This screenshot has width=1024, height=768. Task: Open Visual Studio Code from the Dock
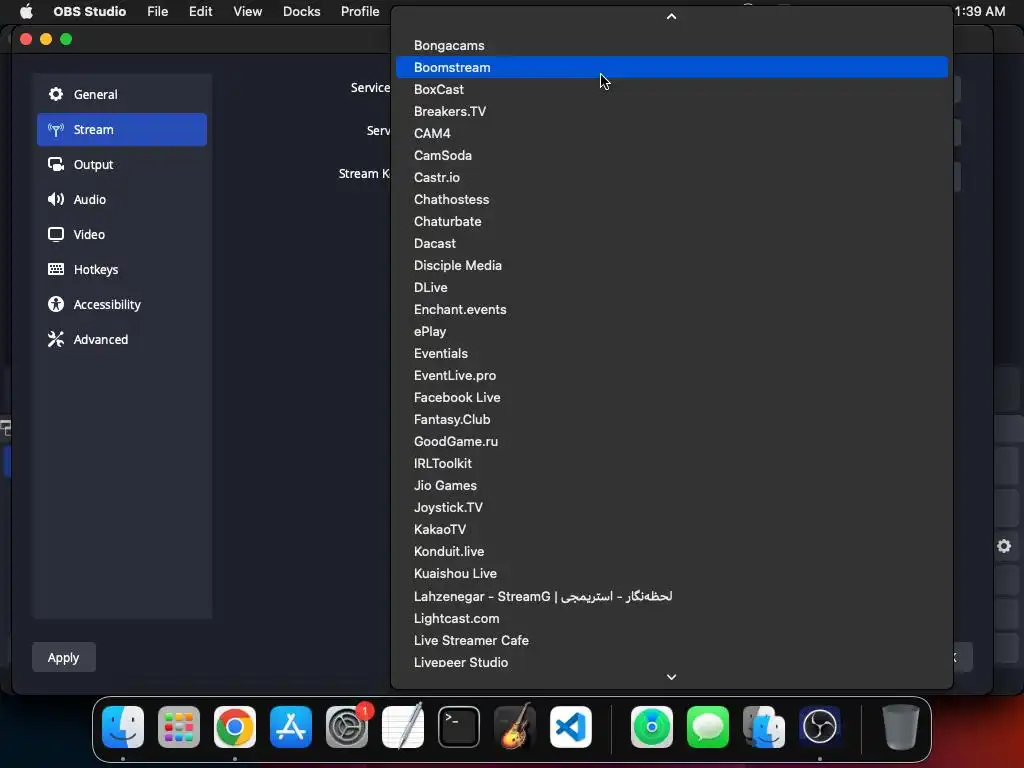coord(571,726)
